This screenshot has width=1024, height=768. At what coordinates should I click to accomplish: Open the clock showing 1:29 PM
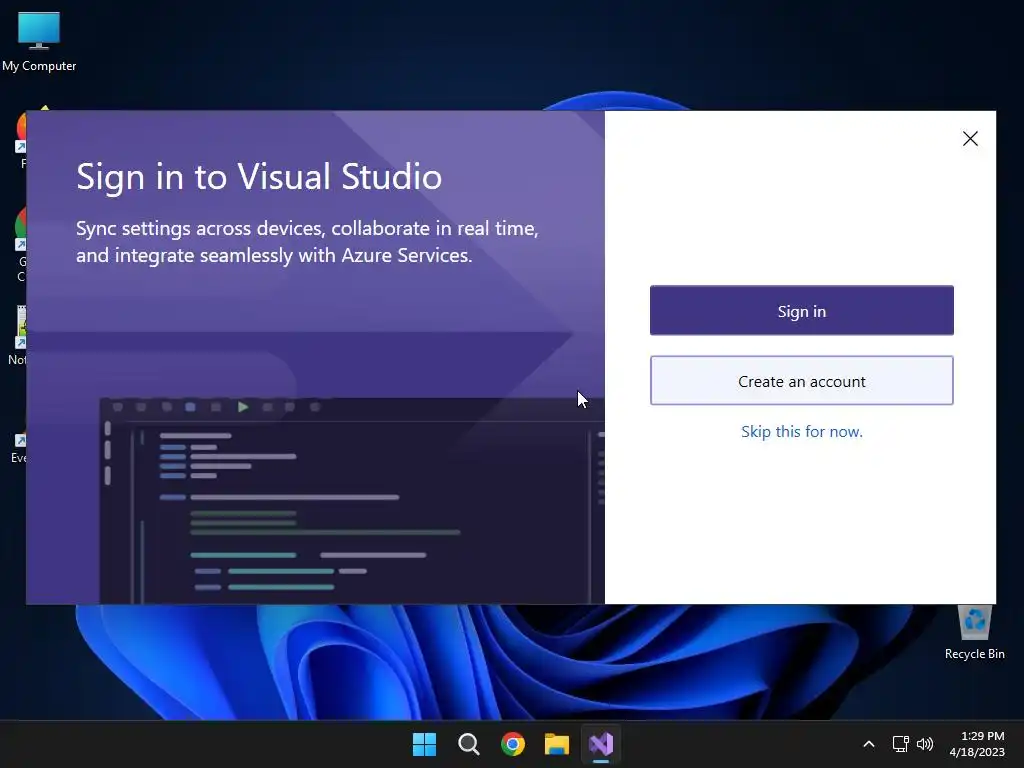coord(977,744)
